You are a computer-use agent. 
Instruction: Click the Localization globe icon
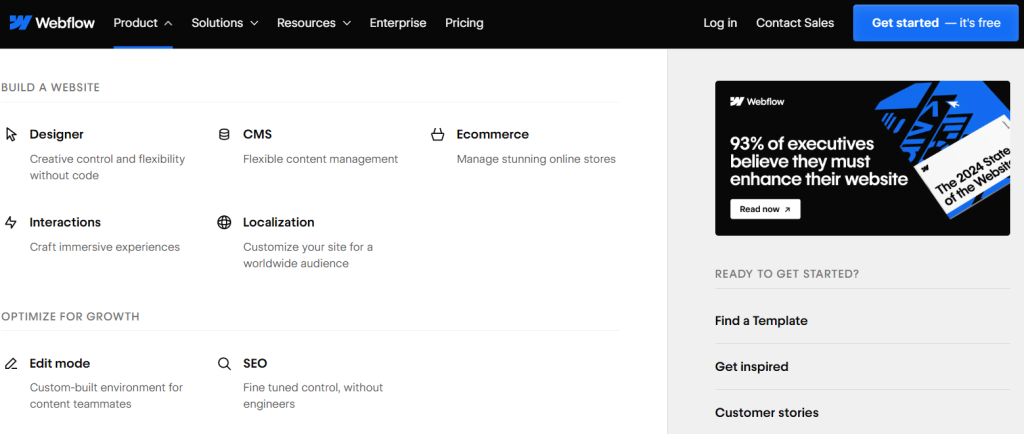pos(224,223)
